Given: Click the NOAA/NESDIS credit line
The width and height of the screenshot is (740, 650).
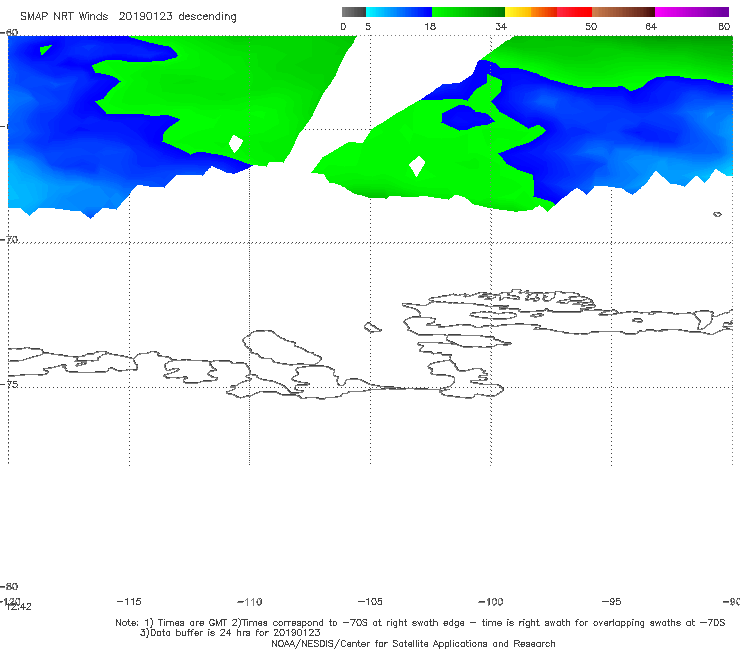Looking at the screenshot, I should coord(413,643).
